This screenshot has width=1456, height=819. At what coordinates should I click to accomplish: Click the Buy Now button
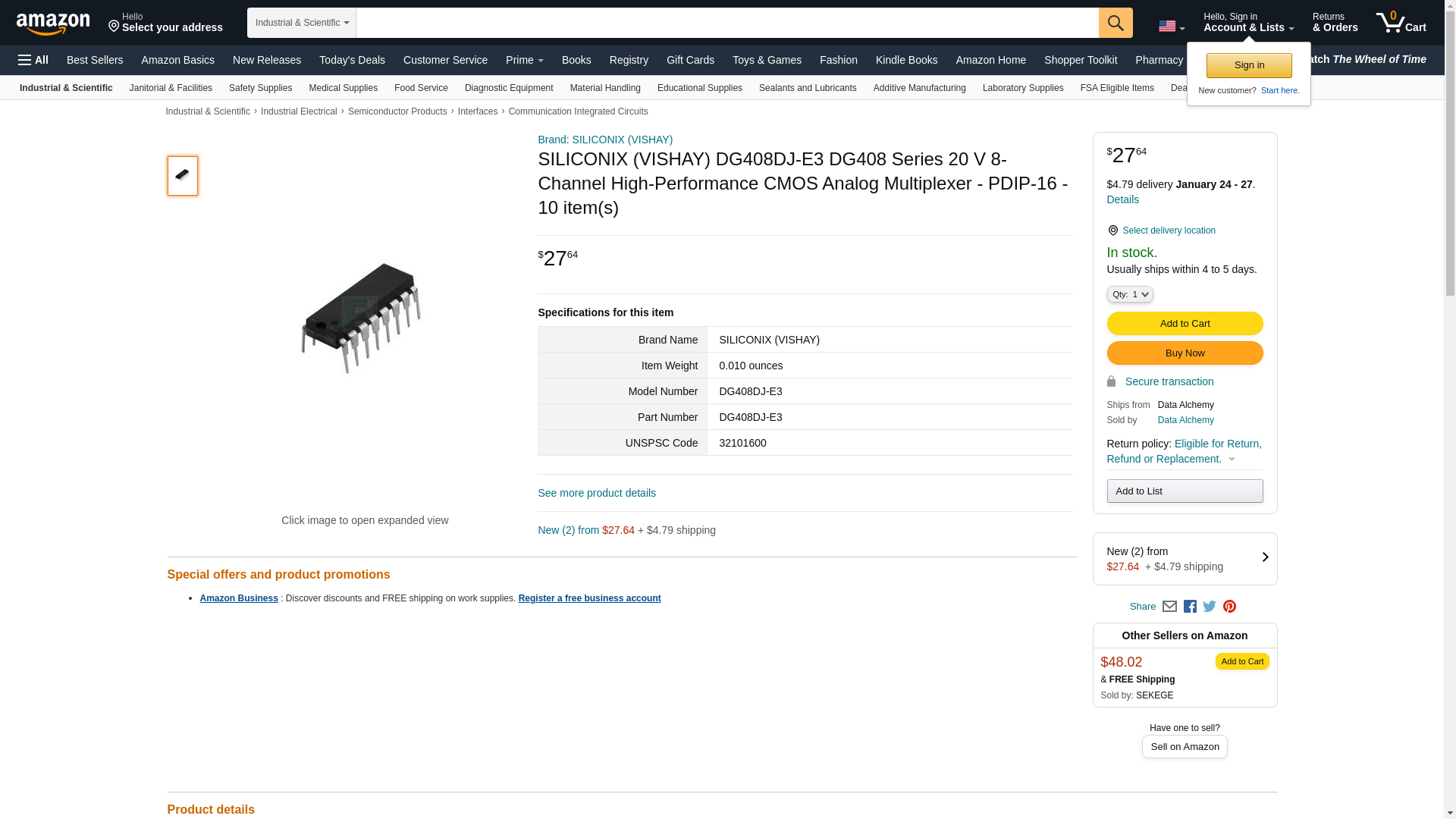1185,353
